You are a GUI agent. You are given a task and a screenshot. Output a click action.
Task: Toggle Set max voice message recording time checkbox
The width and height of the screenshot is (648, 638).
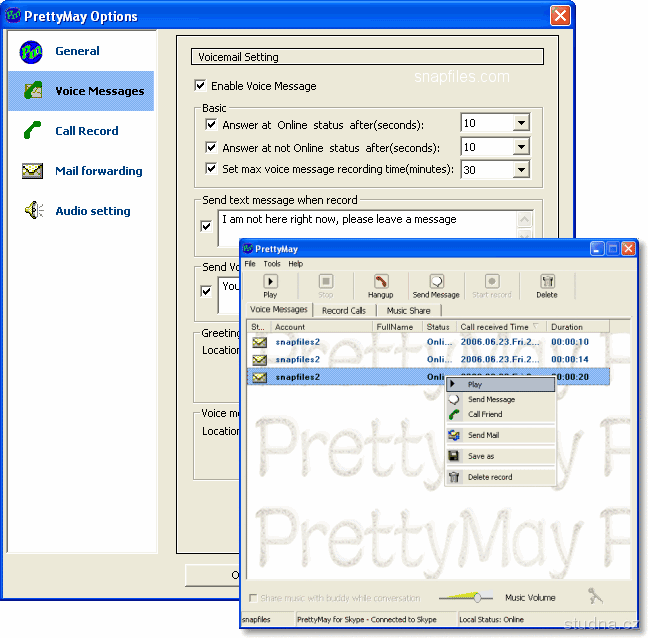pos(211,169)
